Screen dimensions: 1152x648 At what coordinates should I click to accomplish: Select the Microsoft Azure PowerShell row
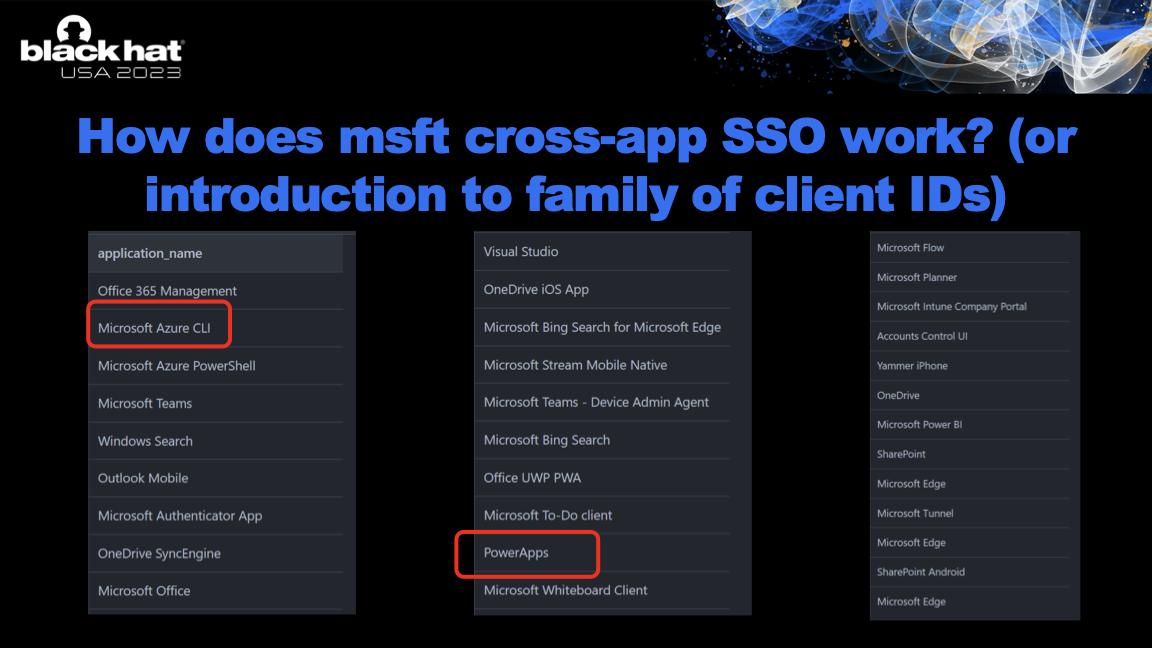point(216,366)
